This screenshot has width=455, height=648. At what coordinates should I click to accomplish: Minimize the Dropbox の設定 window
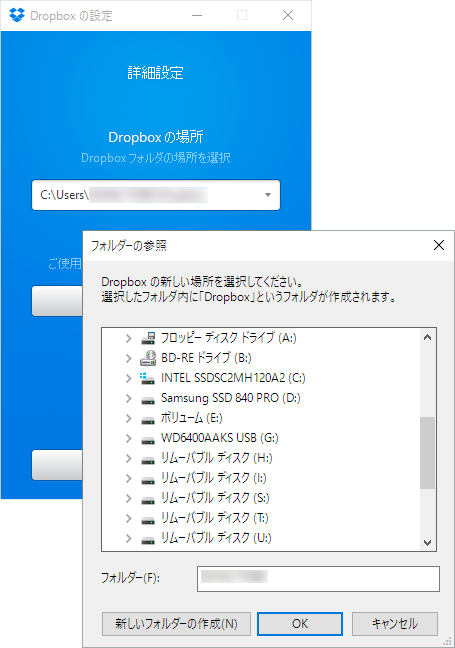pos(197,15)
